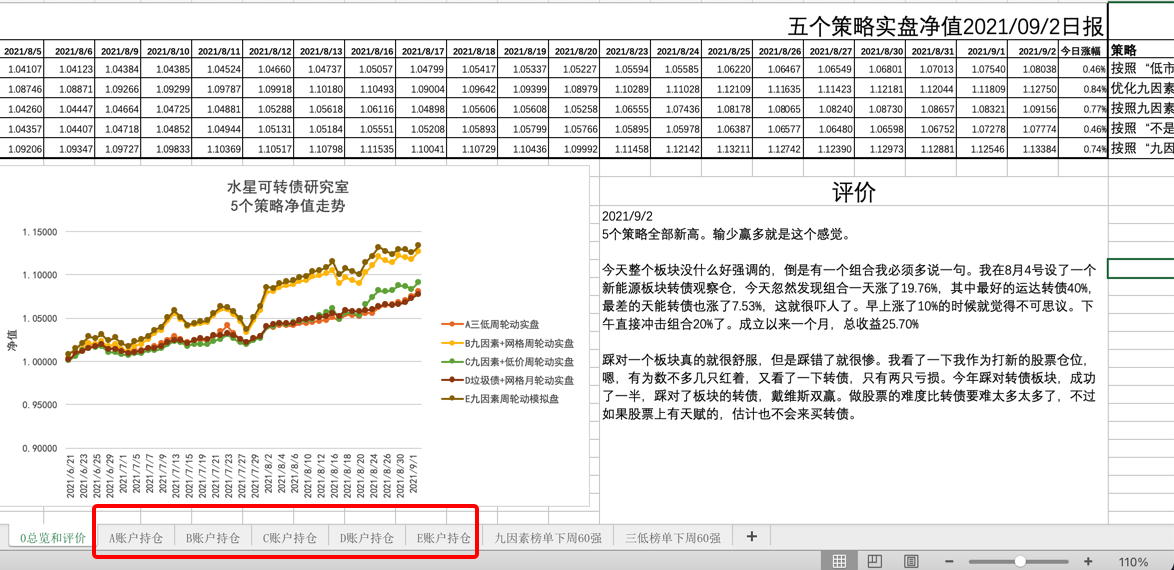Open zoom dialog via 110% label
This screenshot has height=570, width=1174.
pos(1134,562)
